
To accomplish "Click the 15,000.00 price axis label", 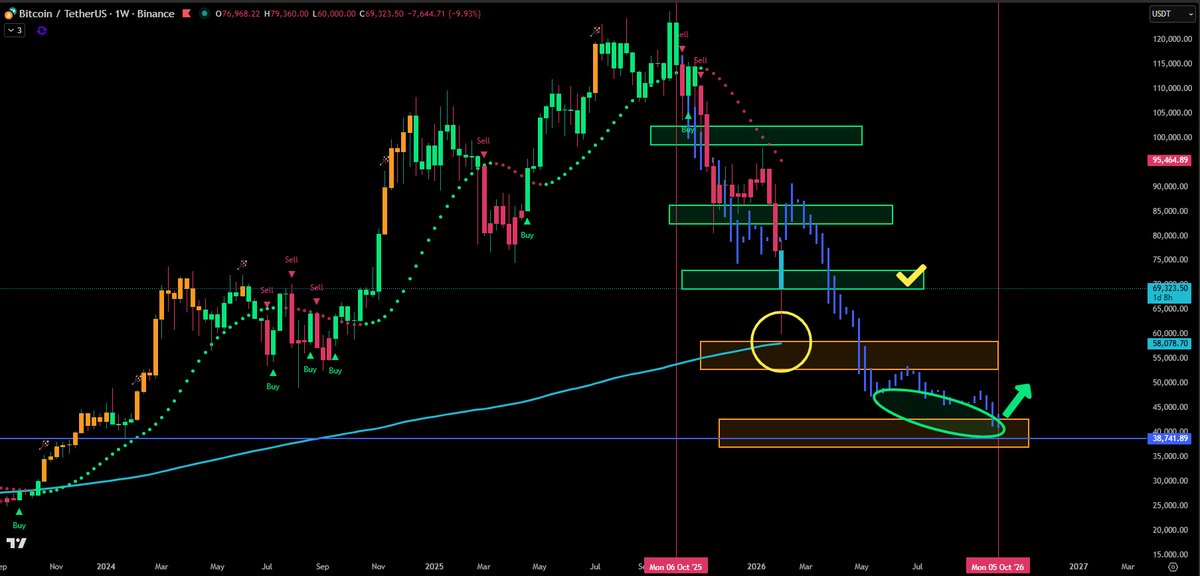I will coord(1172,554).
